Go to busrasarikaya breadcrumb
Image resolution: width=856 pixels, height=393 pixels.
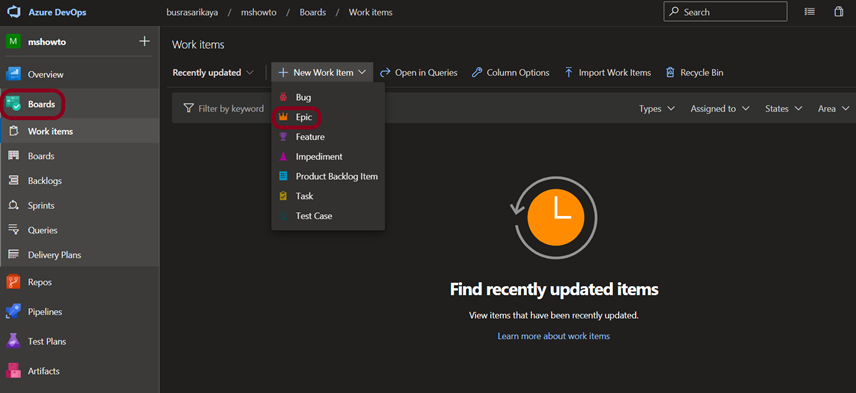click(192, 12)
